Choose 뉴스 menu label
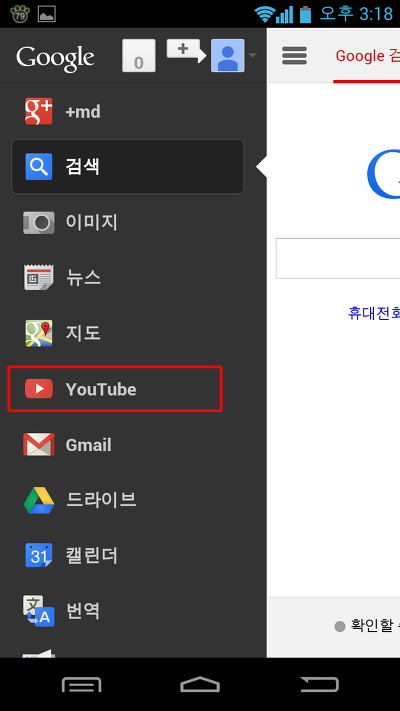Image resolution: width=400 pixels, height=711 pixels. click(83, 278)
